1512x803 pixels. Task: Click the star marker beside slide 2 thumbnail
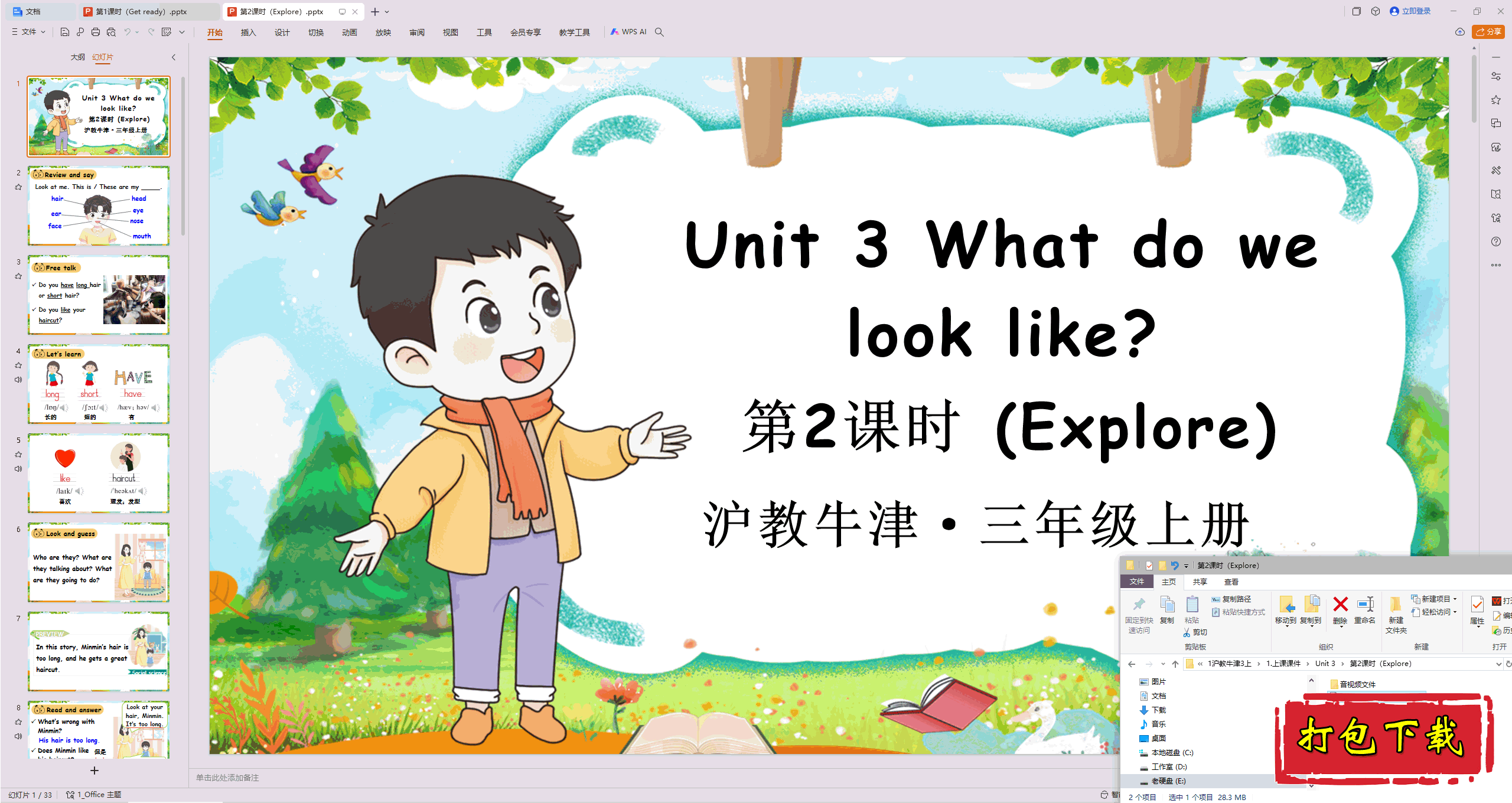pos(18,187)
